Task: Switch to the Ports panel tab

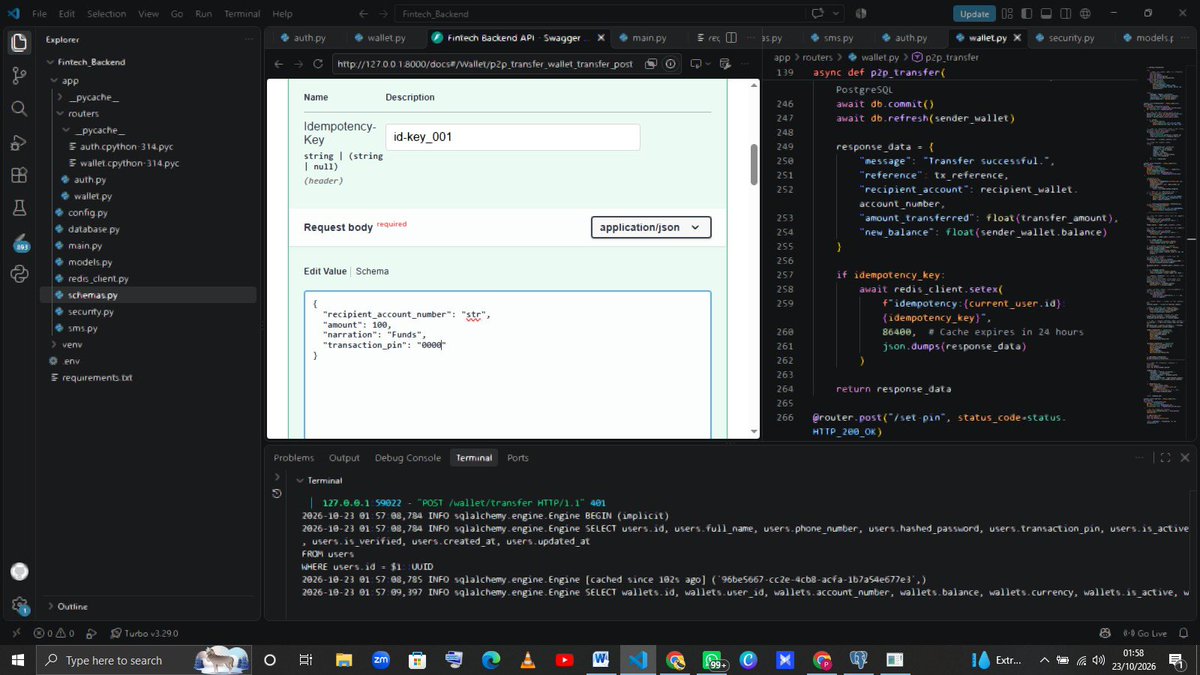Action: pyautogui.click(x=518, y=457)
